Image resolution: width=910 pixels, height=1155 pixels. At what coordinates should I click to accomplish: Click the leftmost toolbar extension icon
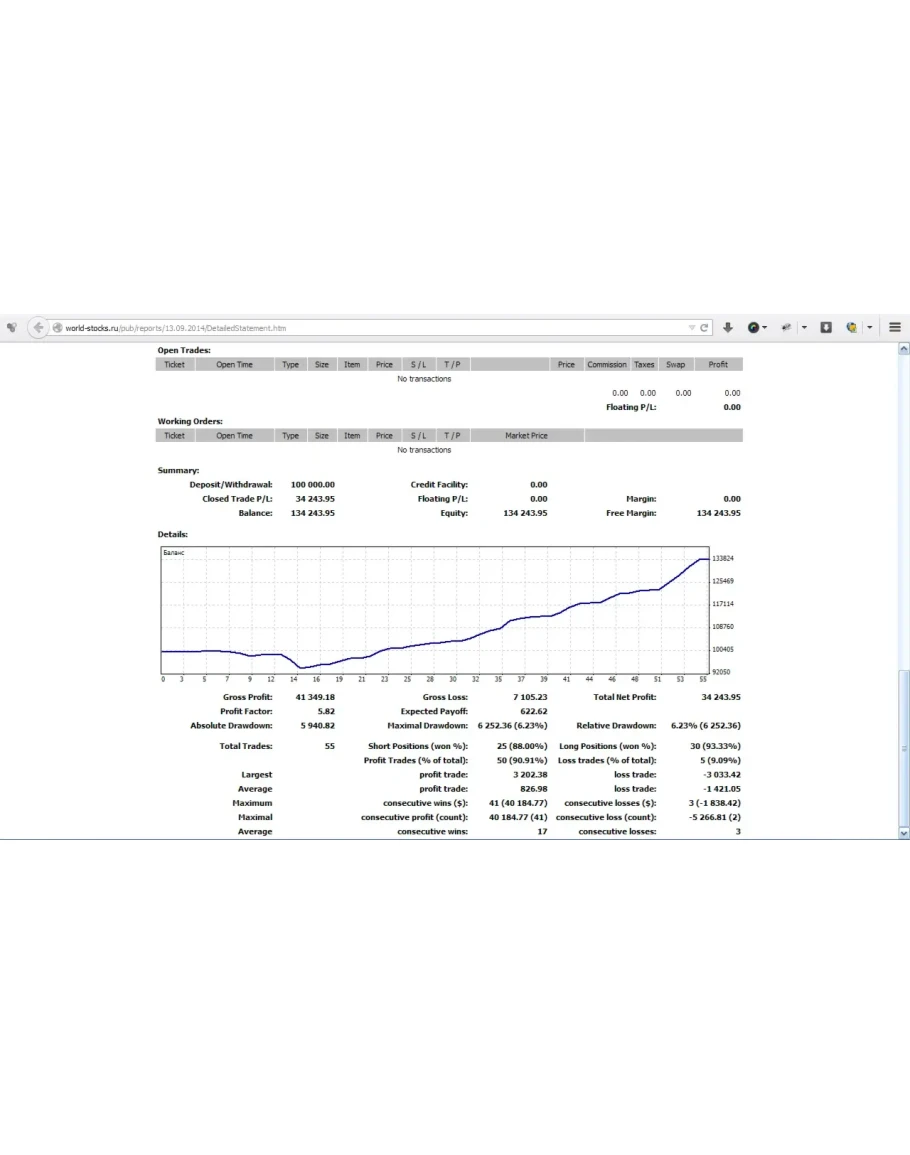click(11, 328)
